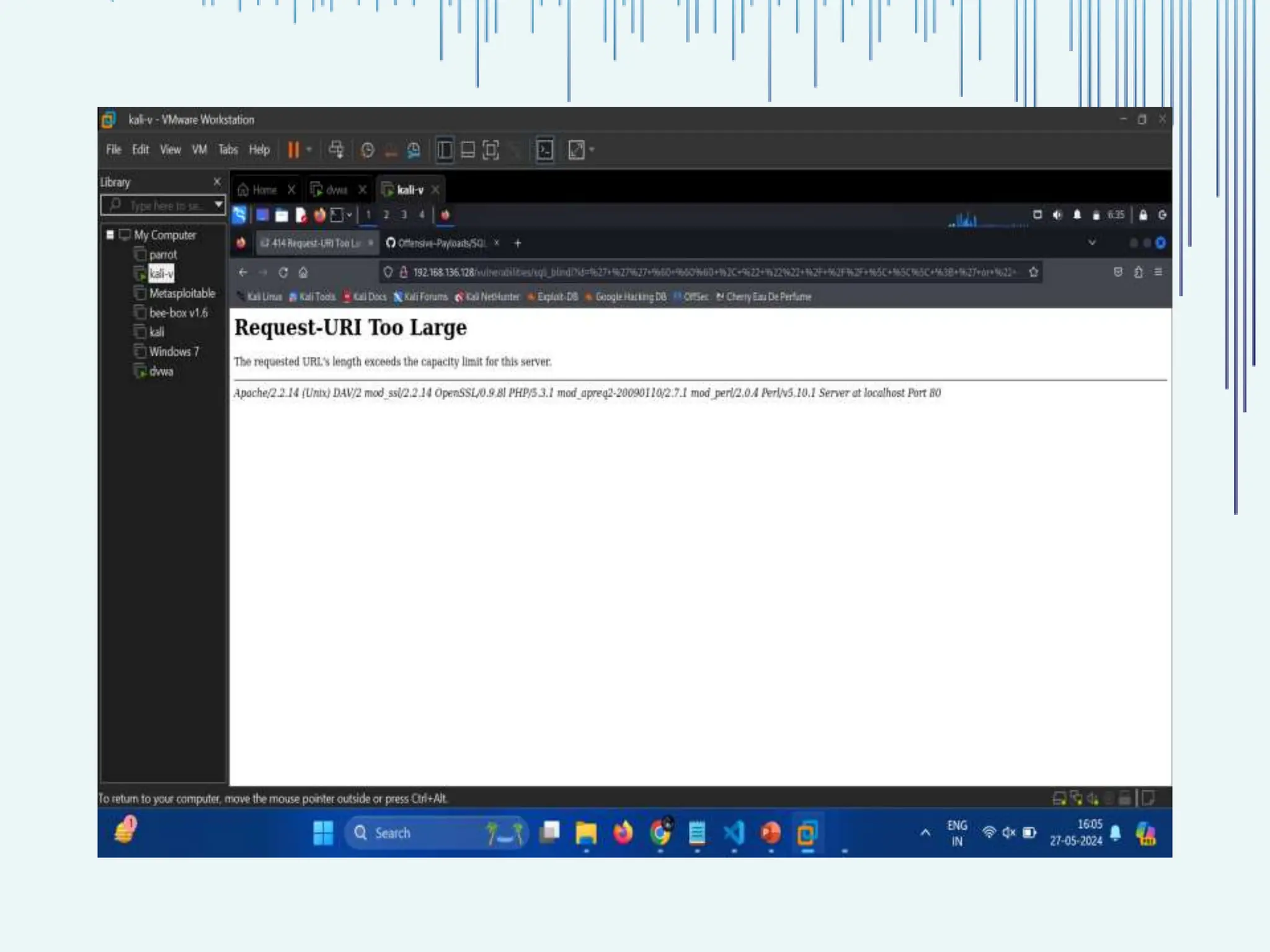Open the snapshot manager icon
Viewport: 1270px width, 952px height.
point(414,150)
